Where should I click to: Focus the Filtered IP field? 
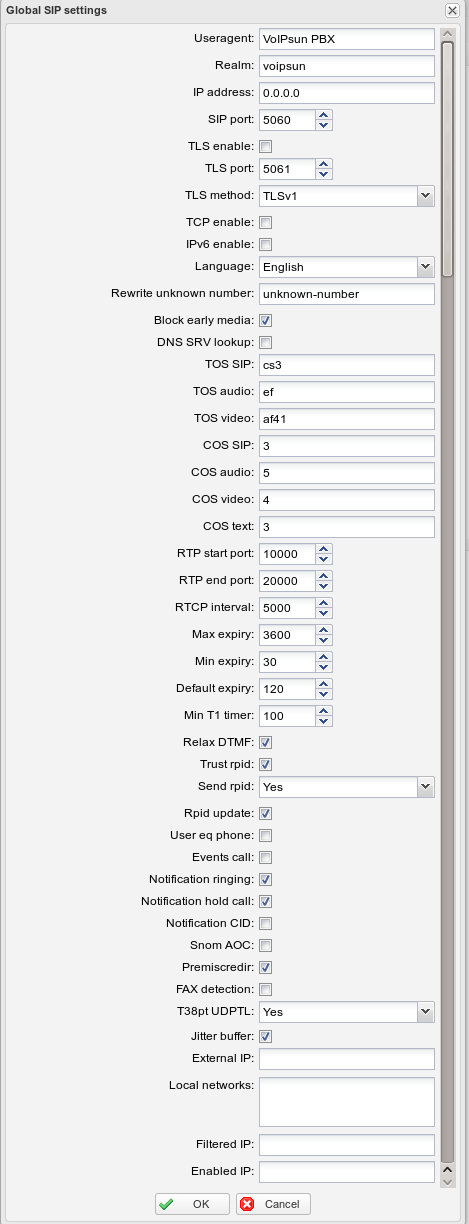(346, 1145)
